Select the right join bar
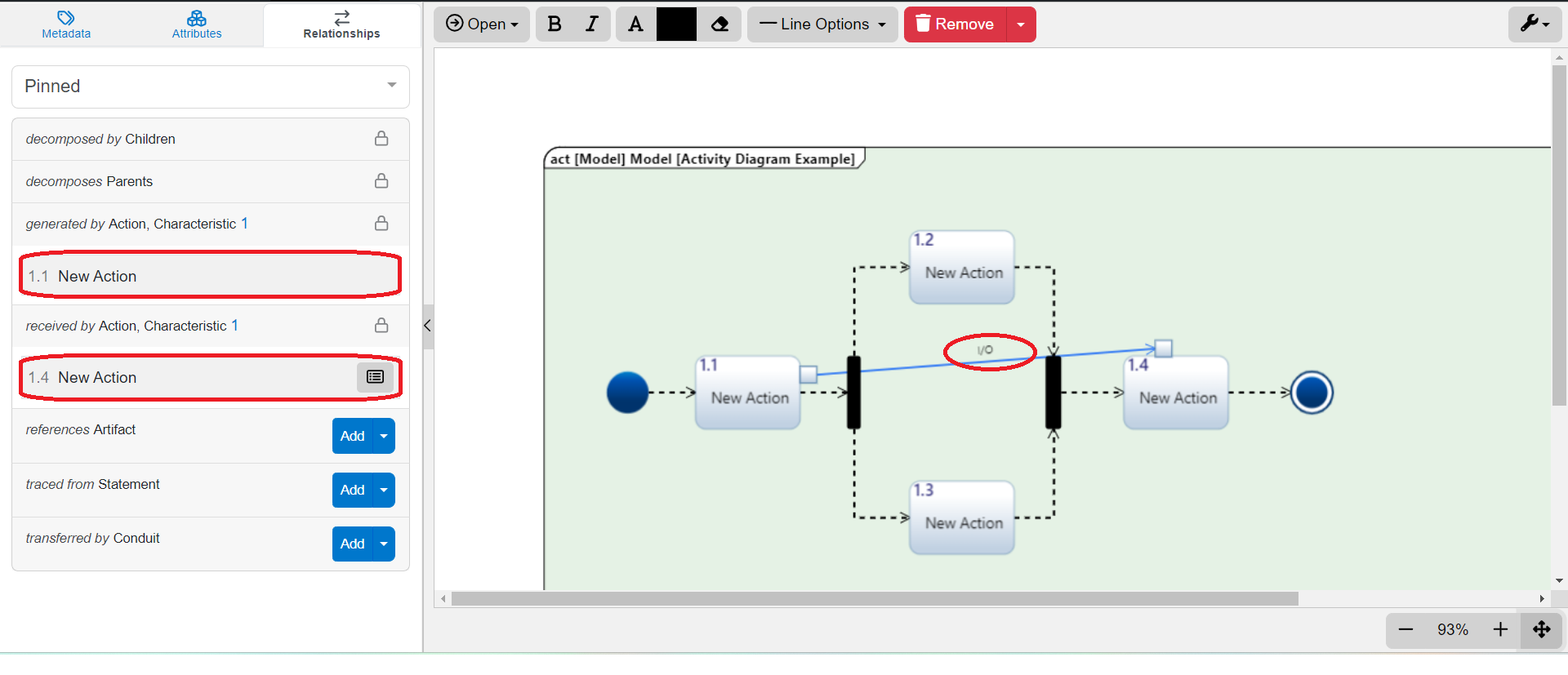Screen dimensions: 1568x675 coord(1053,393)
